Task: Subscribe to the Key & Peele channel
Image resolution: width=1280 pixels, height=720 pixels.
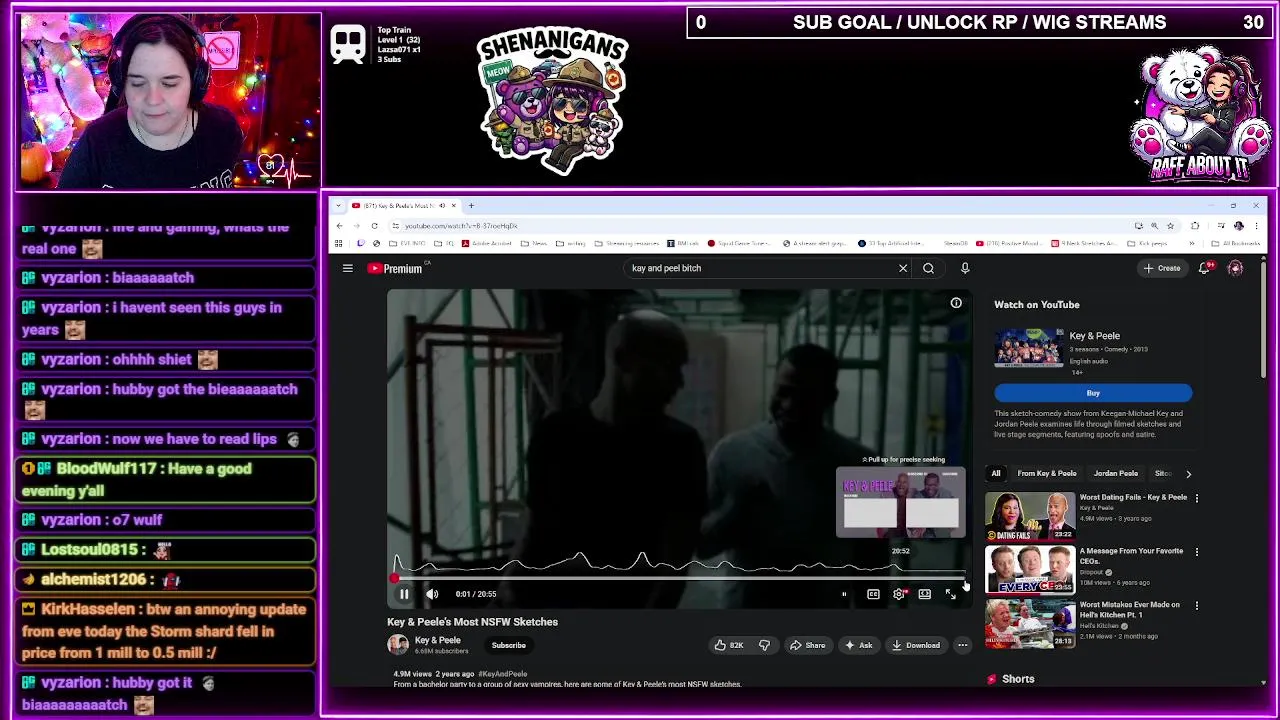Action: [508, 645]
